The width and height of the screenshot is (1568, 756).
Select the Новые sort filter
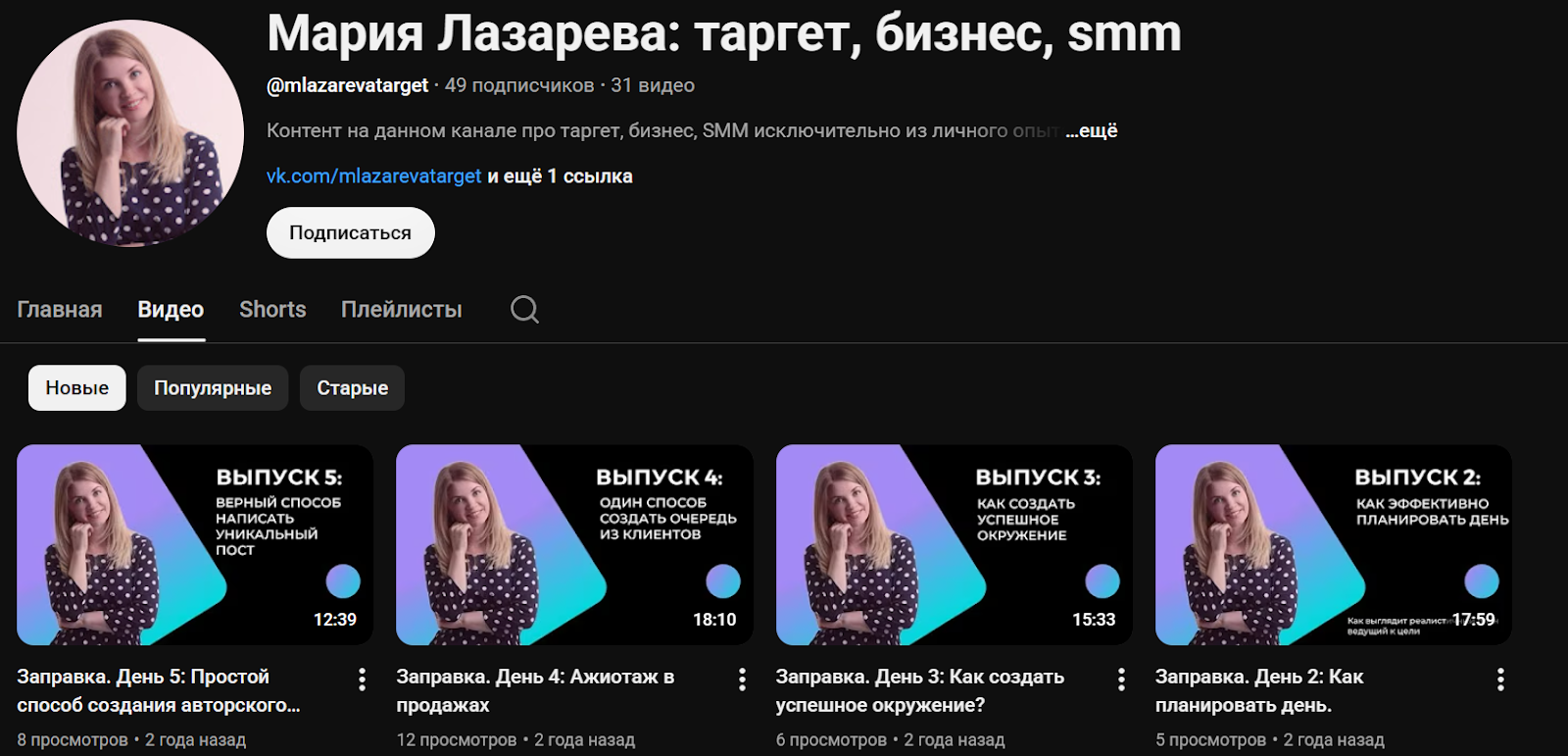click(77, 388)
